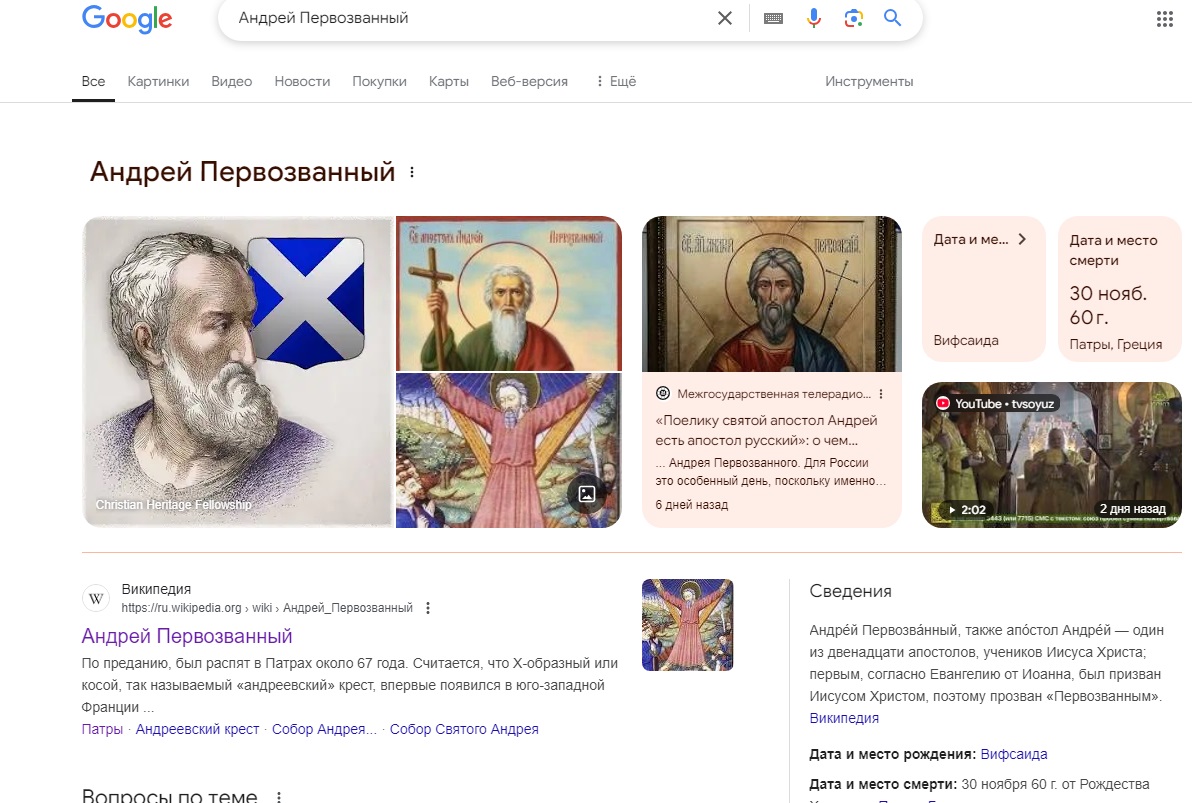
Task: Open the Christian Heritage Fellowship portrait image
Action: (x=237, y=372)
